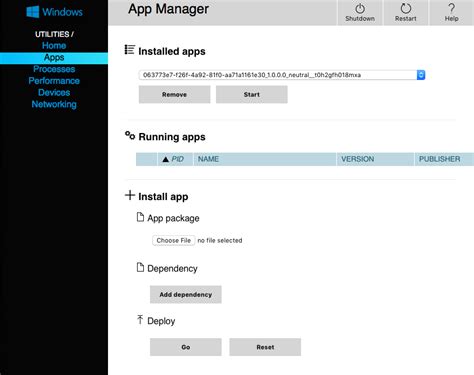Click the 'App package' label
The height and width of the screenshot is (375, 474).
tap(173, 218)
